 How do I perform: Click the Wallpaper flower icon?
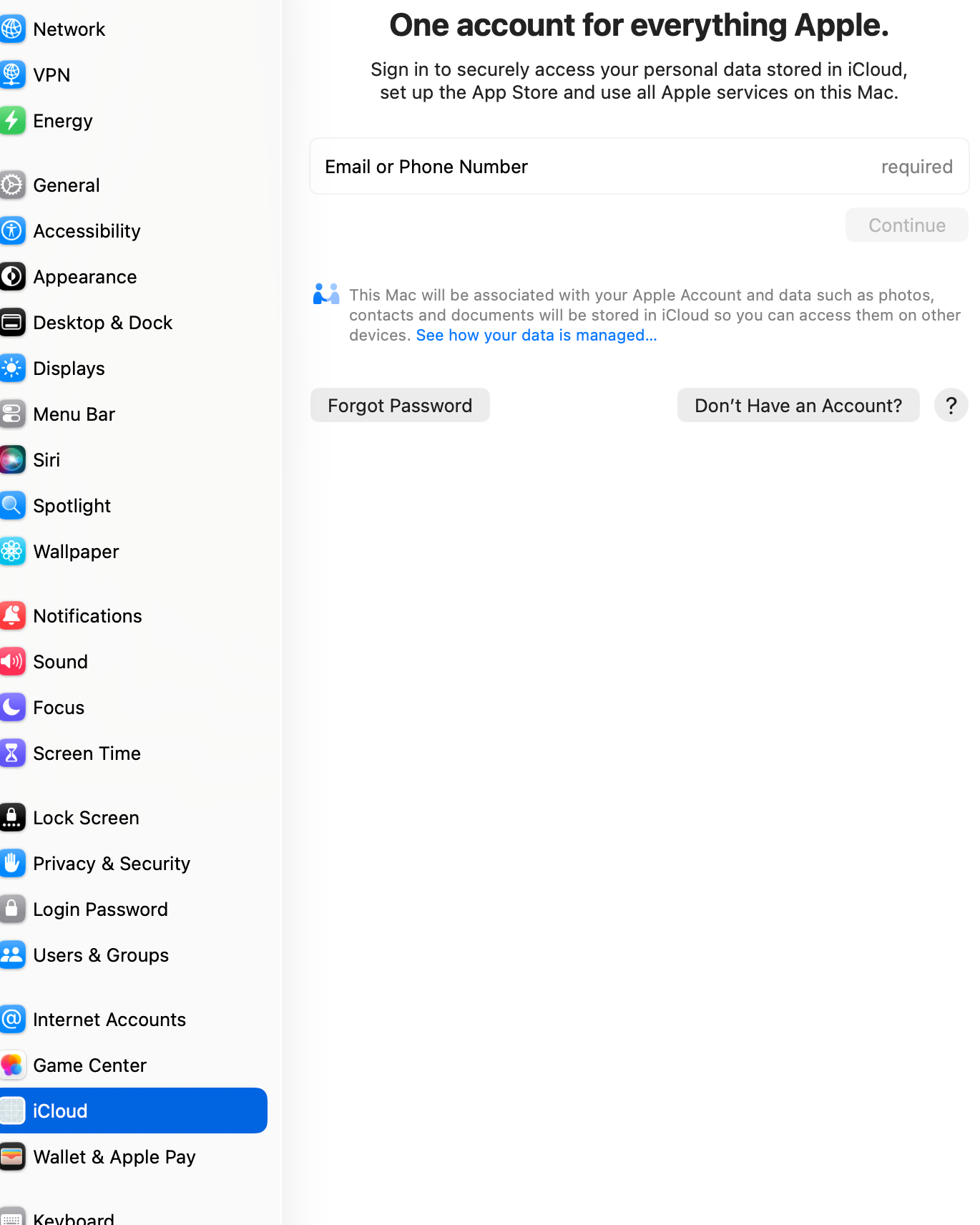[x=12, y=551]
